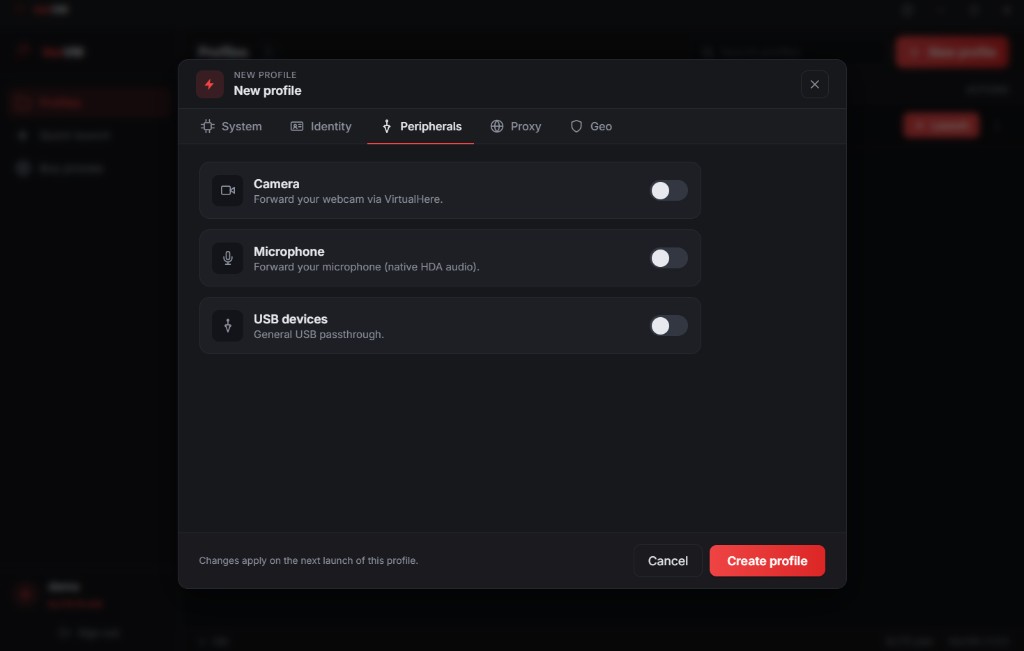The width and height of the screenshot is (1024, 651).
Task: Click the microphone icon
Action: (227, 258)
